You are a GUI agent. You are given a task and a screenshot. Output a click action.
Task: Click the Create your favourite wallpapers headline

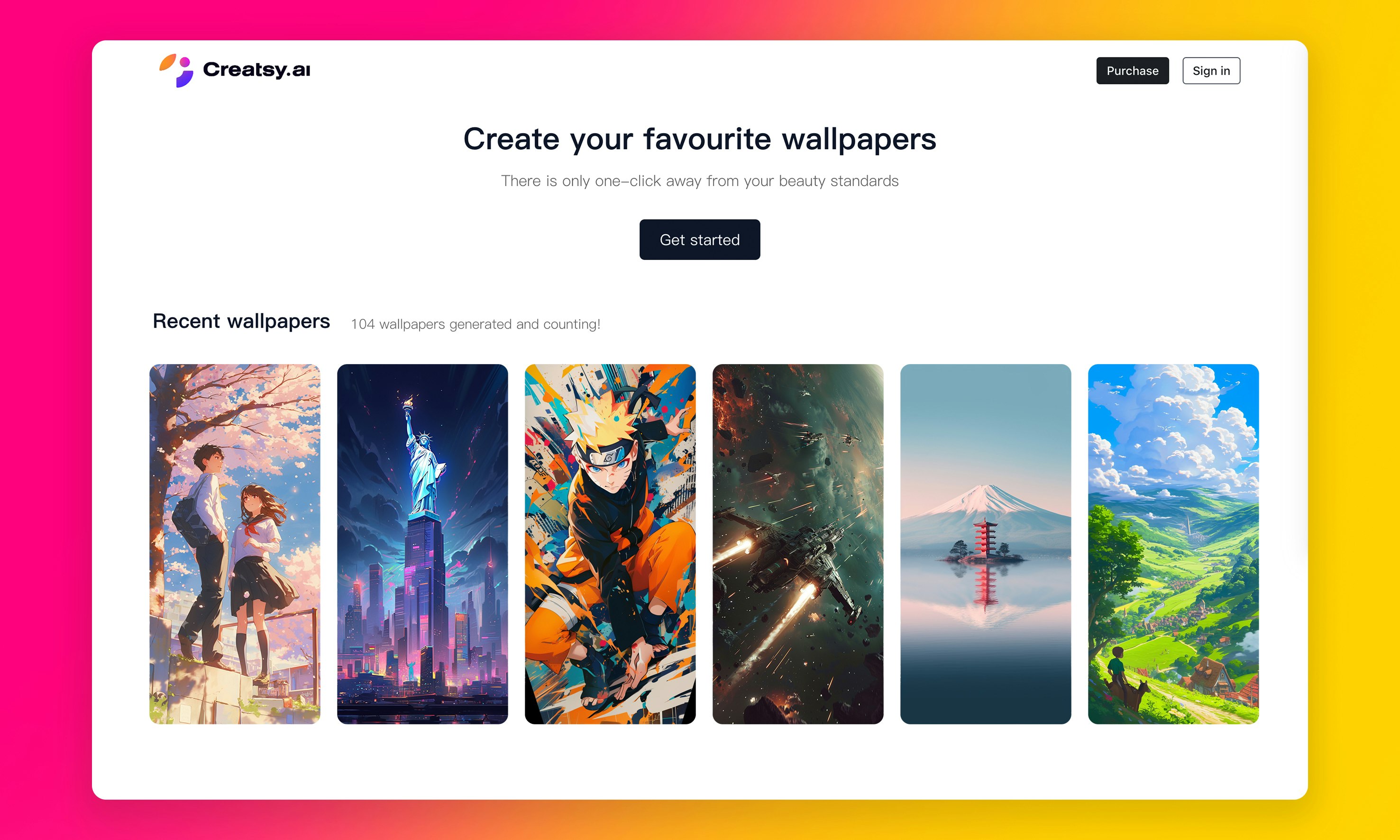pyautogui.click(x=700, y=139)
